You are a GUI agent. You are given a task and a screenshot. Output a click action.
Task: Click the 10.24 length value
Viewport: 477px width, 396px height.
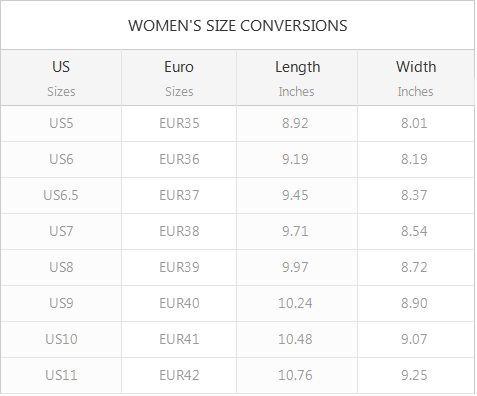tap(295, 303)
